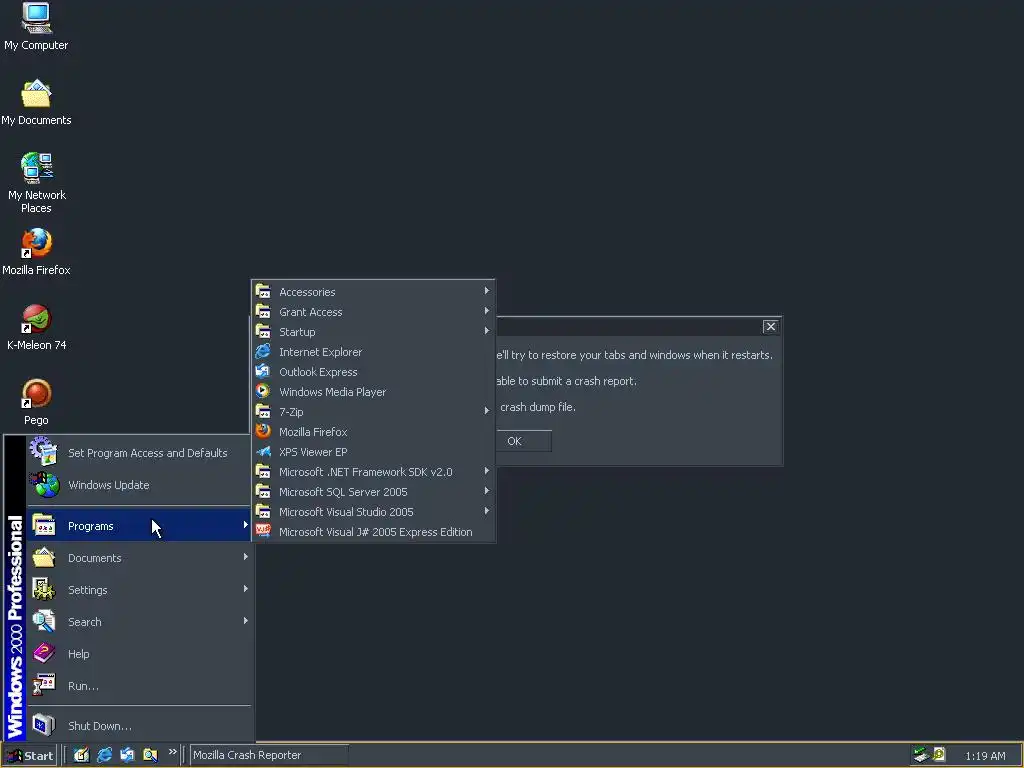Expand the Microsoft SQL Server 2005 submenu
This screenshot has width=1024, height=768.
373,492
